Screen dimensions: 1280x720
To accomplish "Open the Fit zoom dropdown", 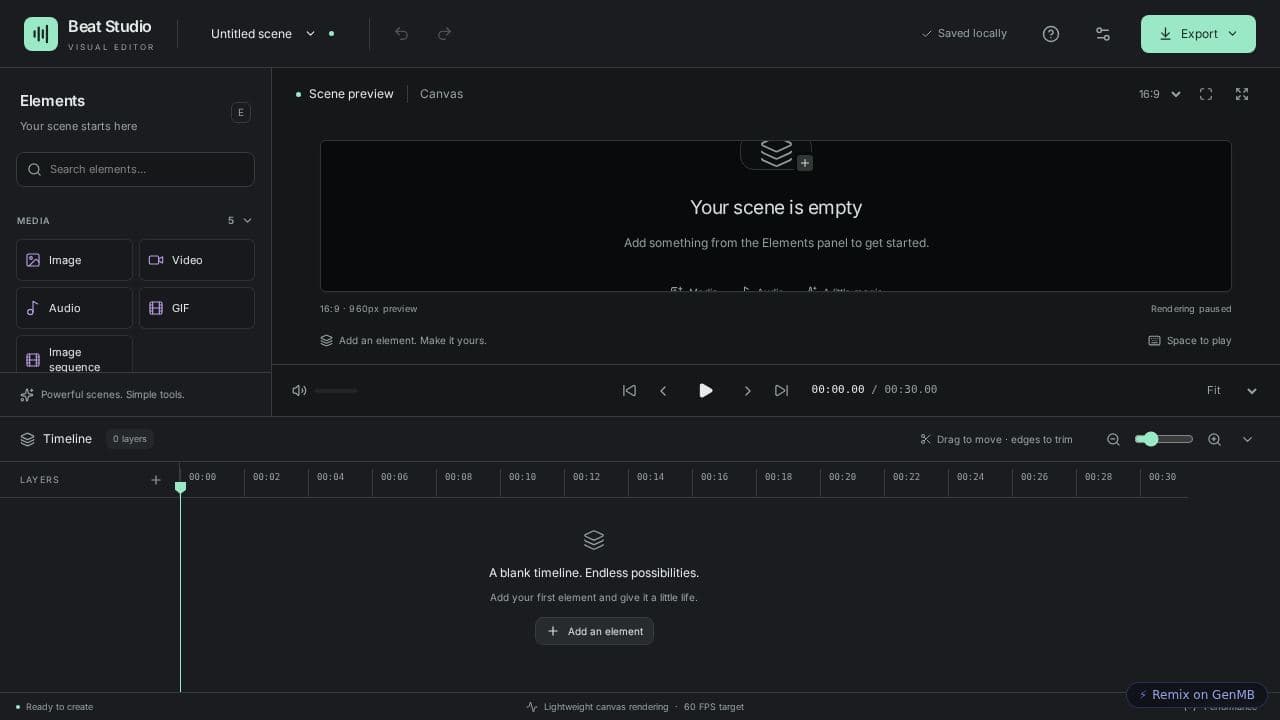I will coord(1232,390).
